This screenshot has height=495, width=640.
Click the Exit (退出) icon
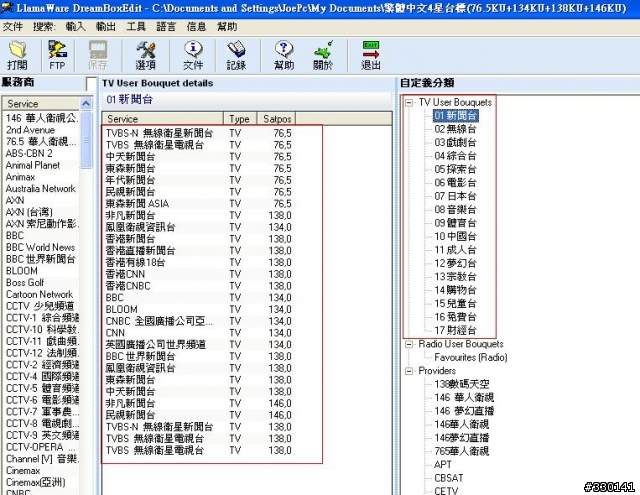[x=371, y=55]
